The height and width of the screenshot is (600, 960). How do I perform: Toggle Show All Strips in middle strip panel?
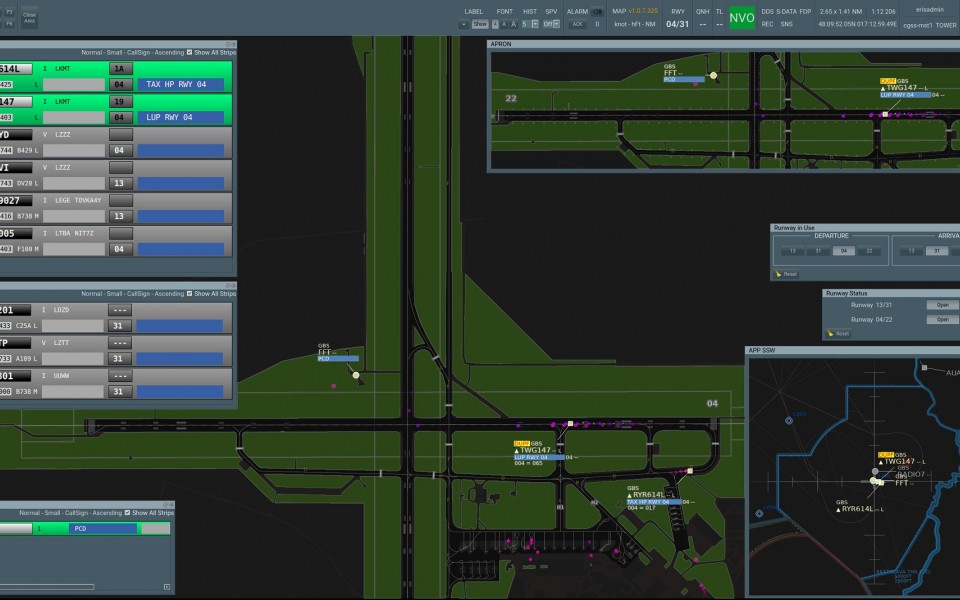189,294
